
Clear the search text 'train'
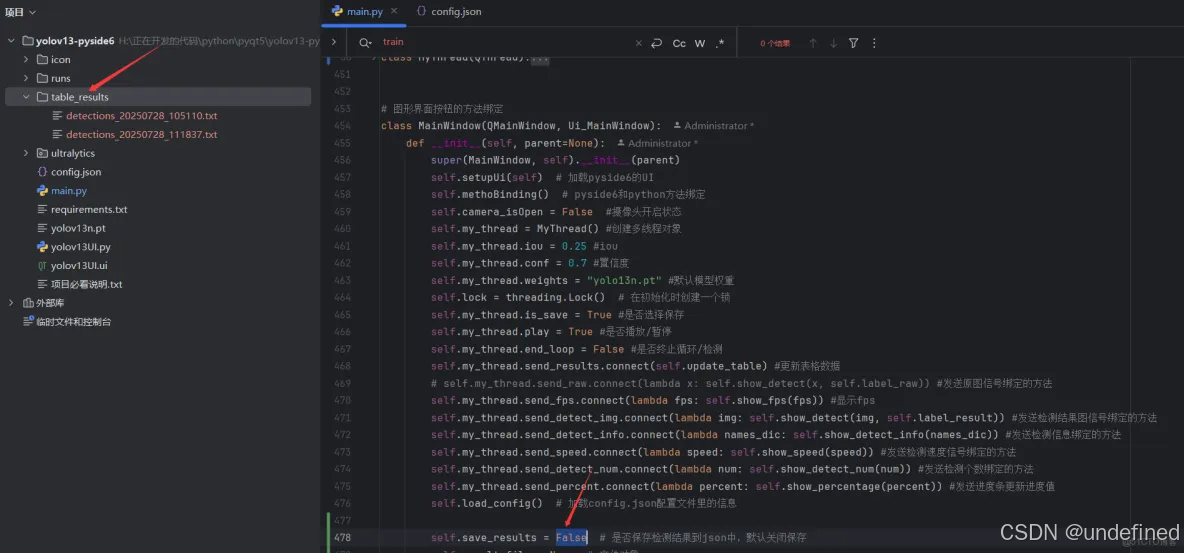tap(638, 43)
